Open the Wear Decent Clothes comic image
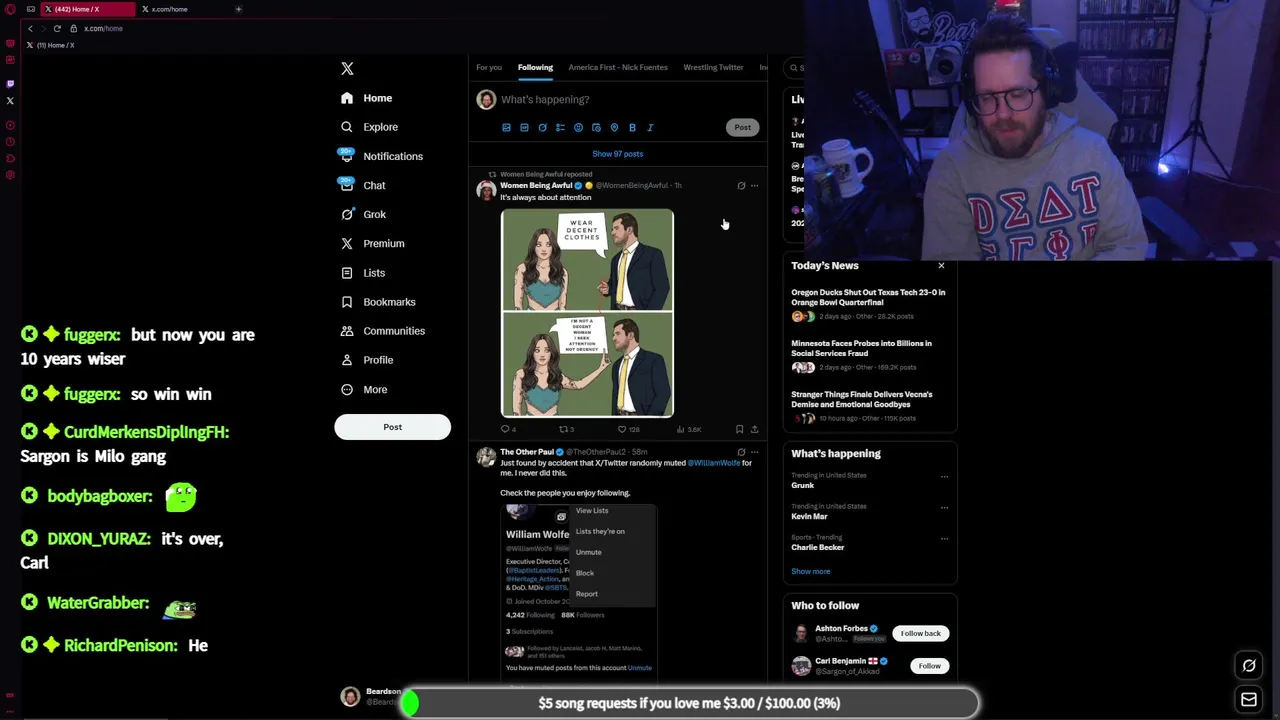 click(587, 313)
